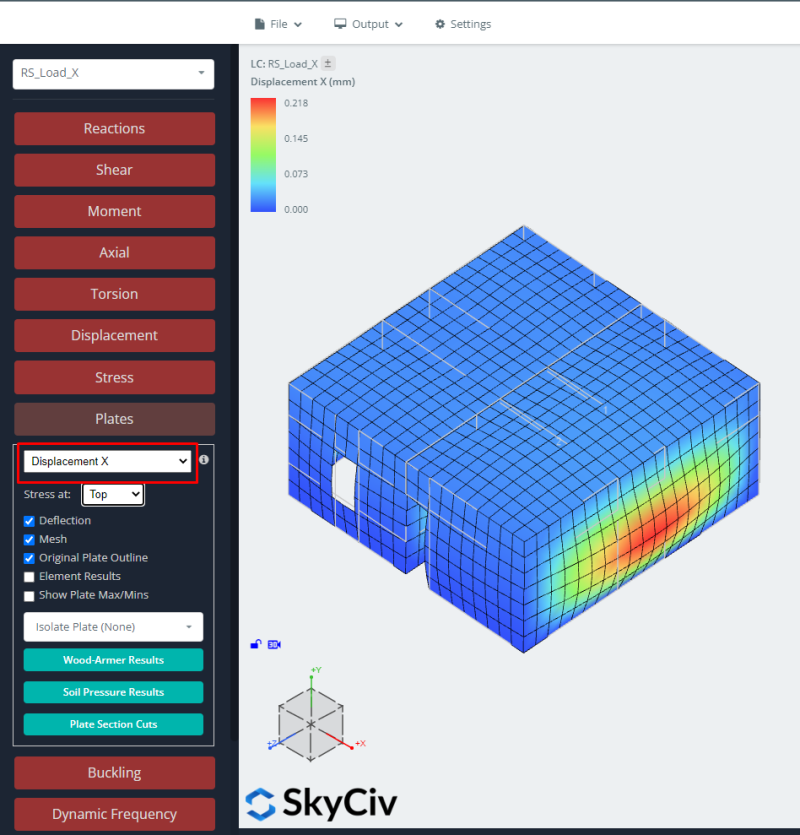This screenshot has width=800, height=835.
Task: Open the RS_Load_X load case dropdown
Action: coord(113,73)
